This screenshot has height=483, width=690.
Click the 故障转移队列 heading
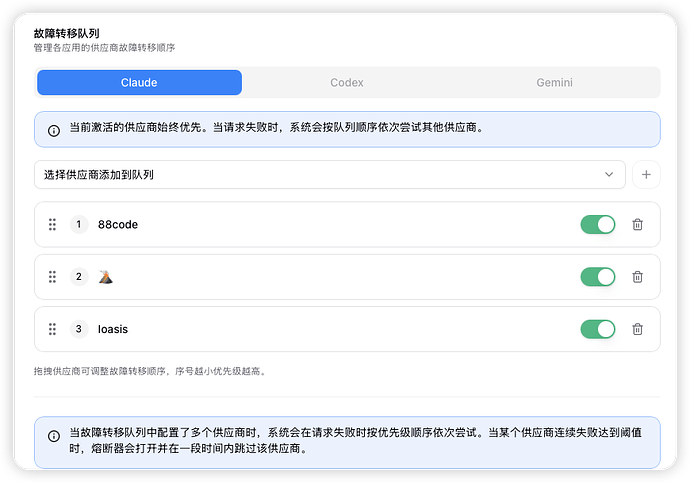pyautogui.click(x=66, y=33)
